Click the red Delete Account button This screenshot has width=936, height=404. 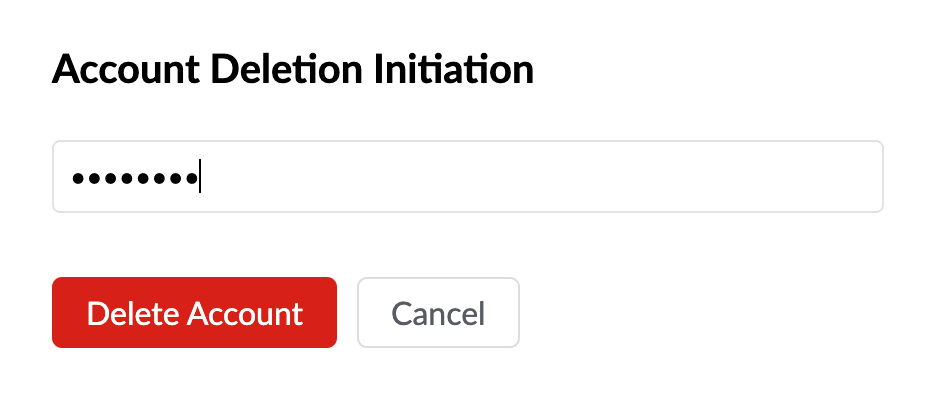tap(194, 313)
